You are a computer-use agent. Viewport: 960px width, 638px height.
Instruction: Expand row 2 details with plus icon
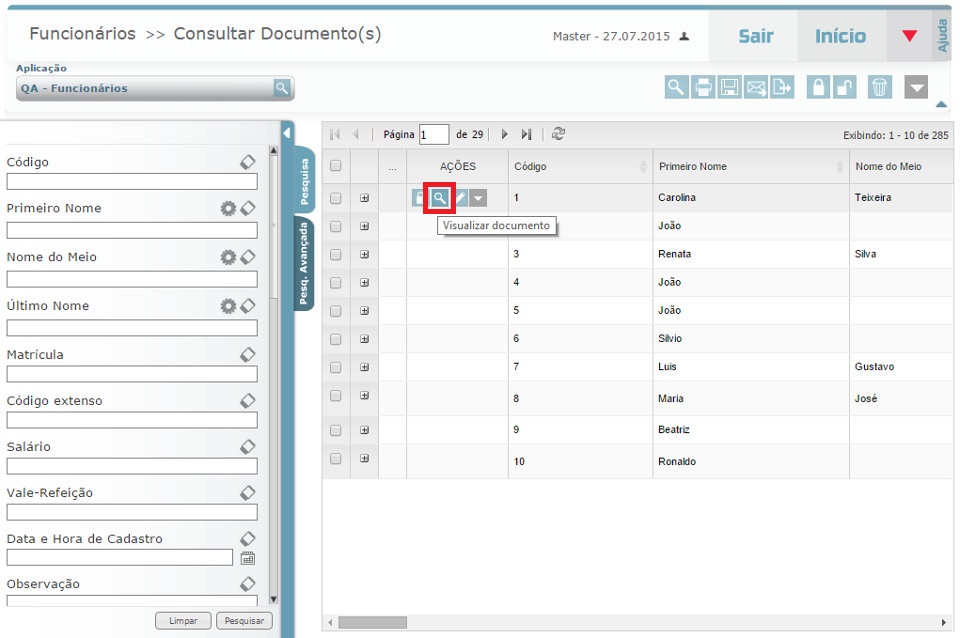[364, 226]
